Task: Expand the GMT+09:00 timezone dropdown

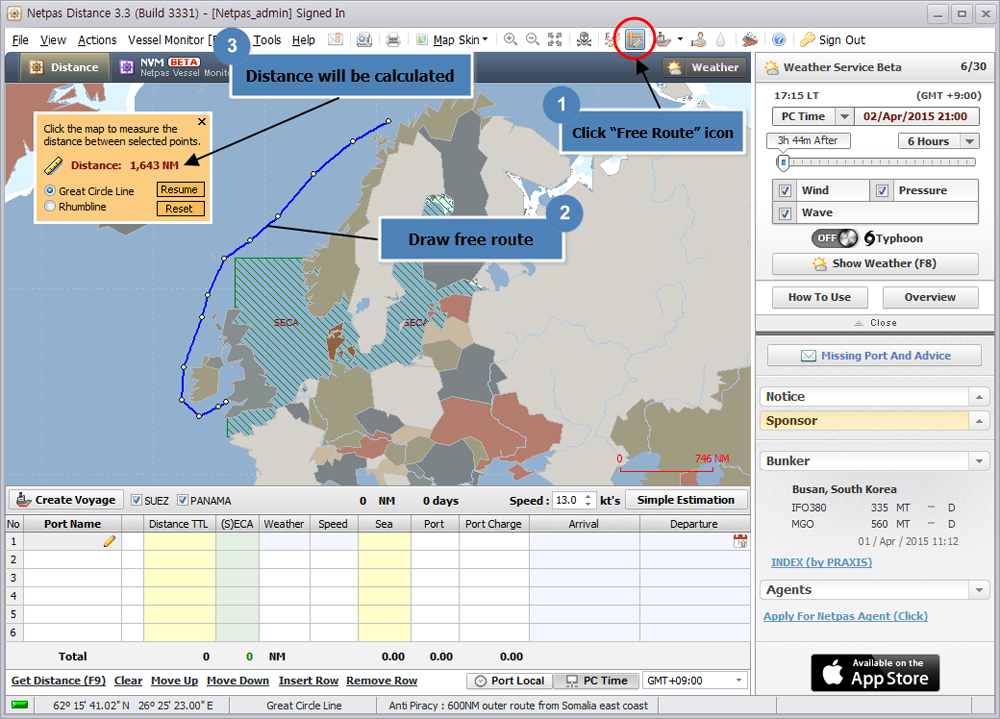Action: click(738, 681)
